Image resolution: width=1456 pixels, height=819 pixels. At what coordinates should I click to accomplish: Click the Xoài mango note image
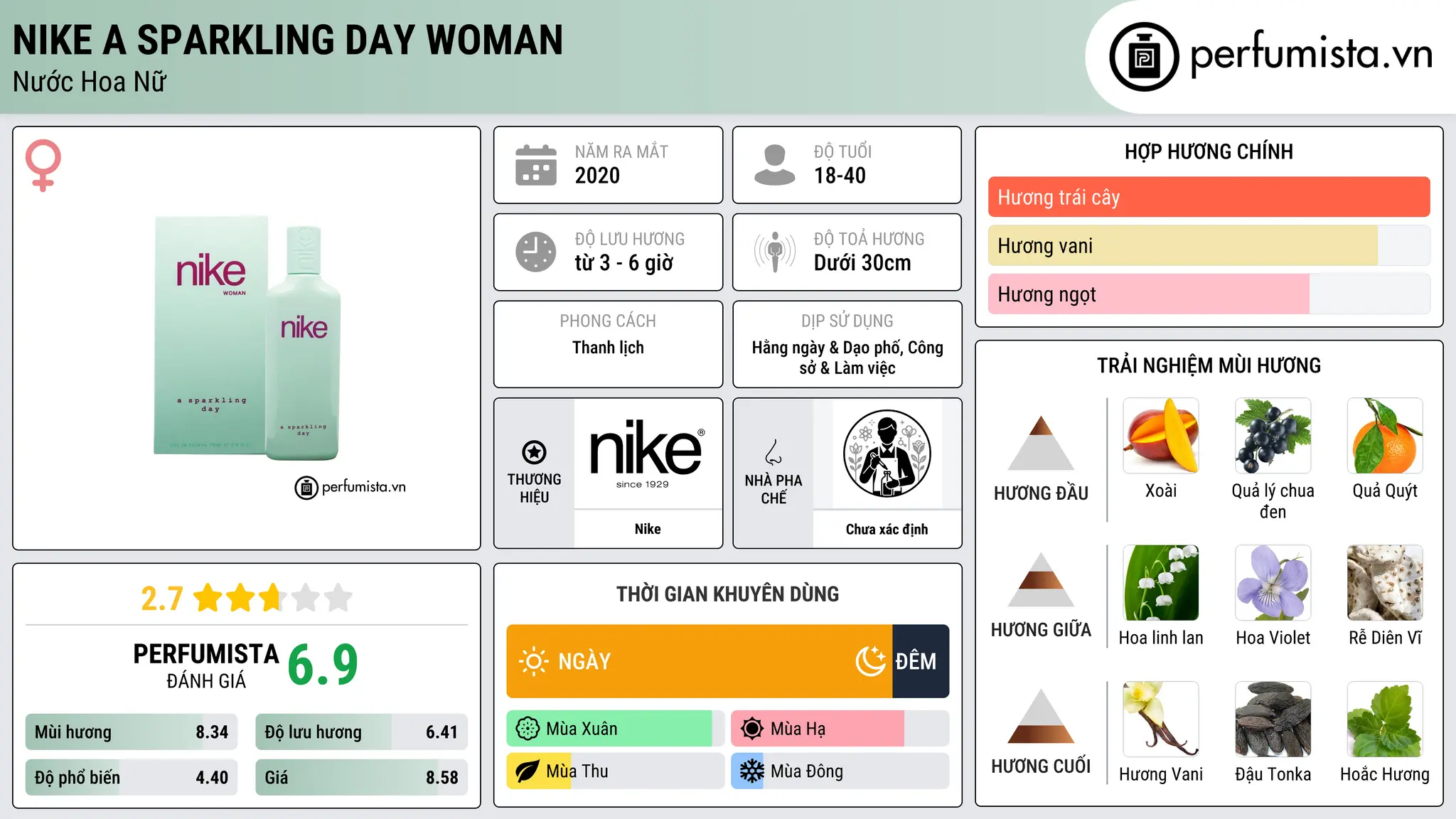pyautogui.click(x=1161, y=436)
